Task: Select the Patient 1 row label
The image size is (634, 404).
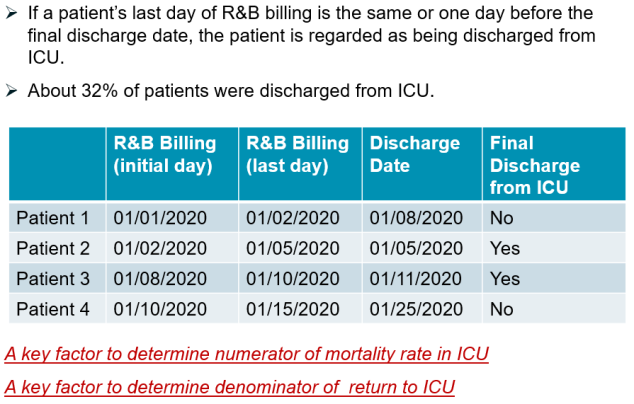Action: pos(53,217)
